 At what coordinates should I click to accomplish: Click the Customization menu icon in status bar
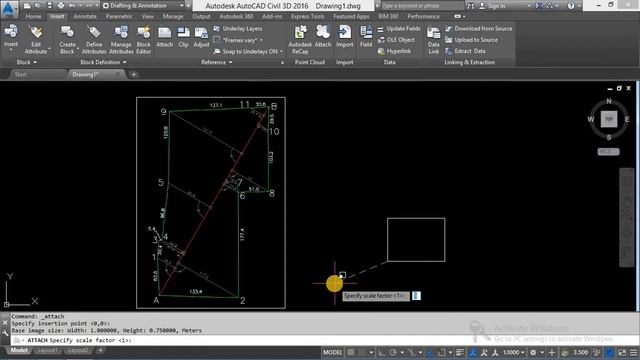(633, 352)
